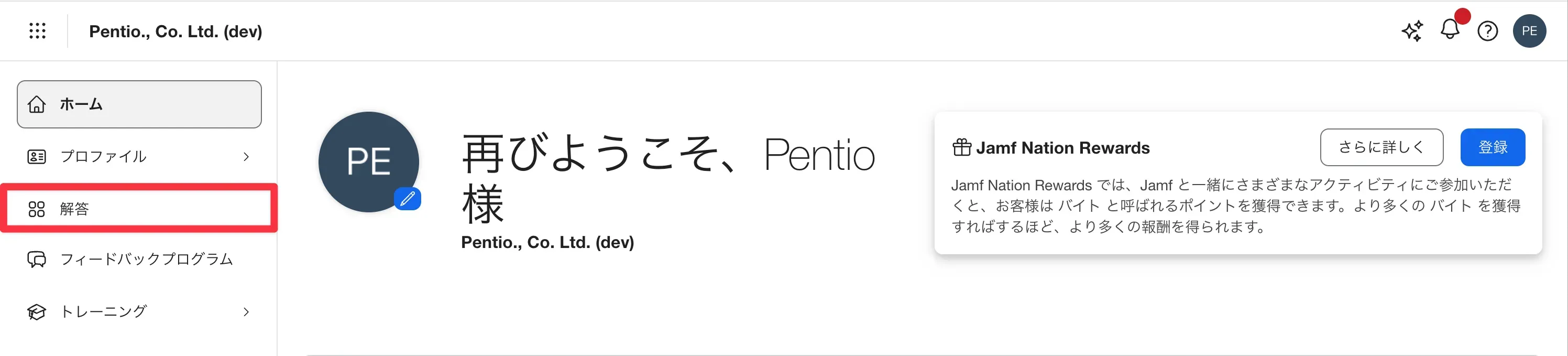Viewport: 1568px width, 356px height.
Task: Open notifications bell
Action: (1450, 29)
